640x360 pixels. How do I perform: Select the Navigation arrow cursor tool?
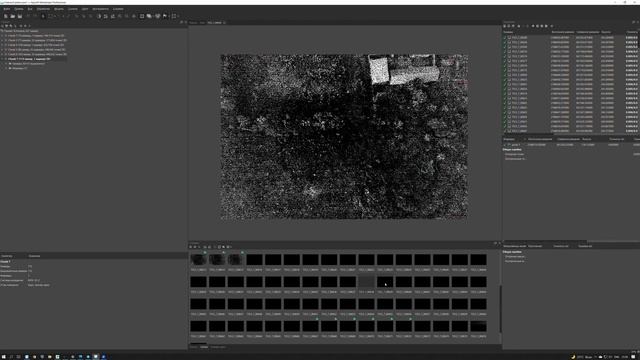[43, 16]
